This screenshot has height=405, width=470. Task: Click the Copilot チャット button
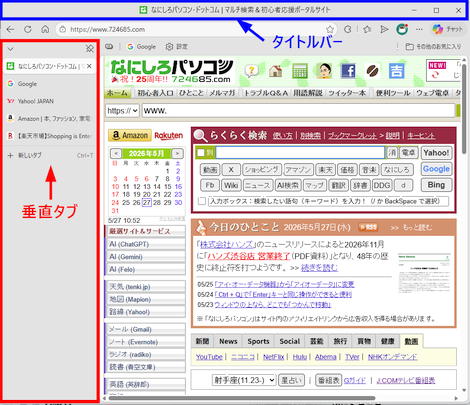448,29
